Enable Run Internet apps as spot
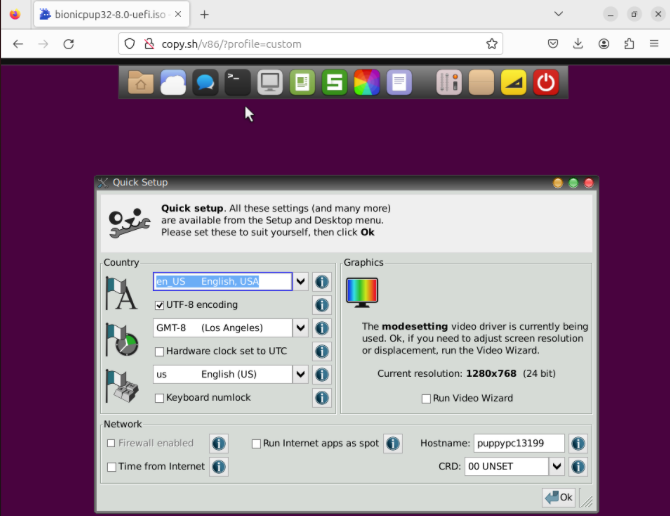Screen dimensions: 670x517 pos(256,444)
